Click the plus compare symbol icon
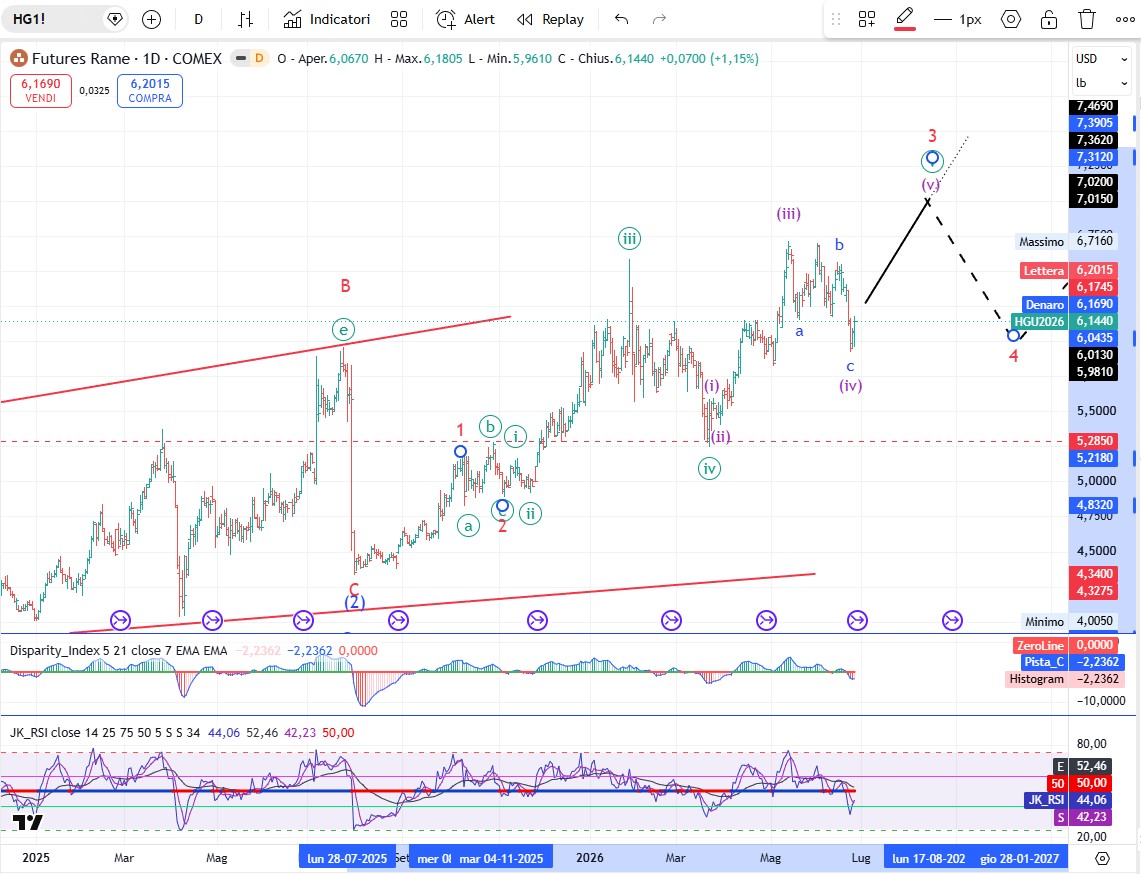1141x874 pixels. pos(151,20)
